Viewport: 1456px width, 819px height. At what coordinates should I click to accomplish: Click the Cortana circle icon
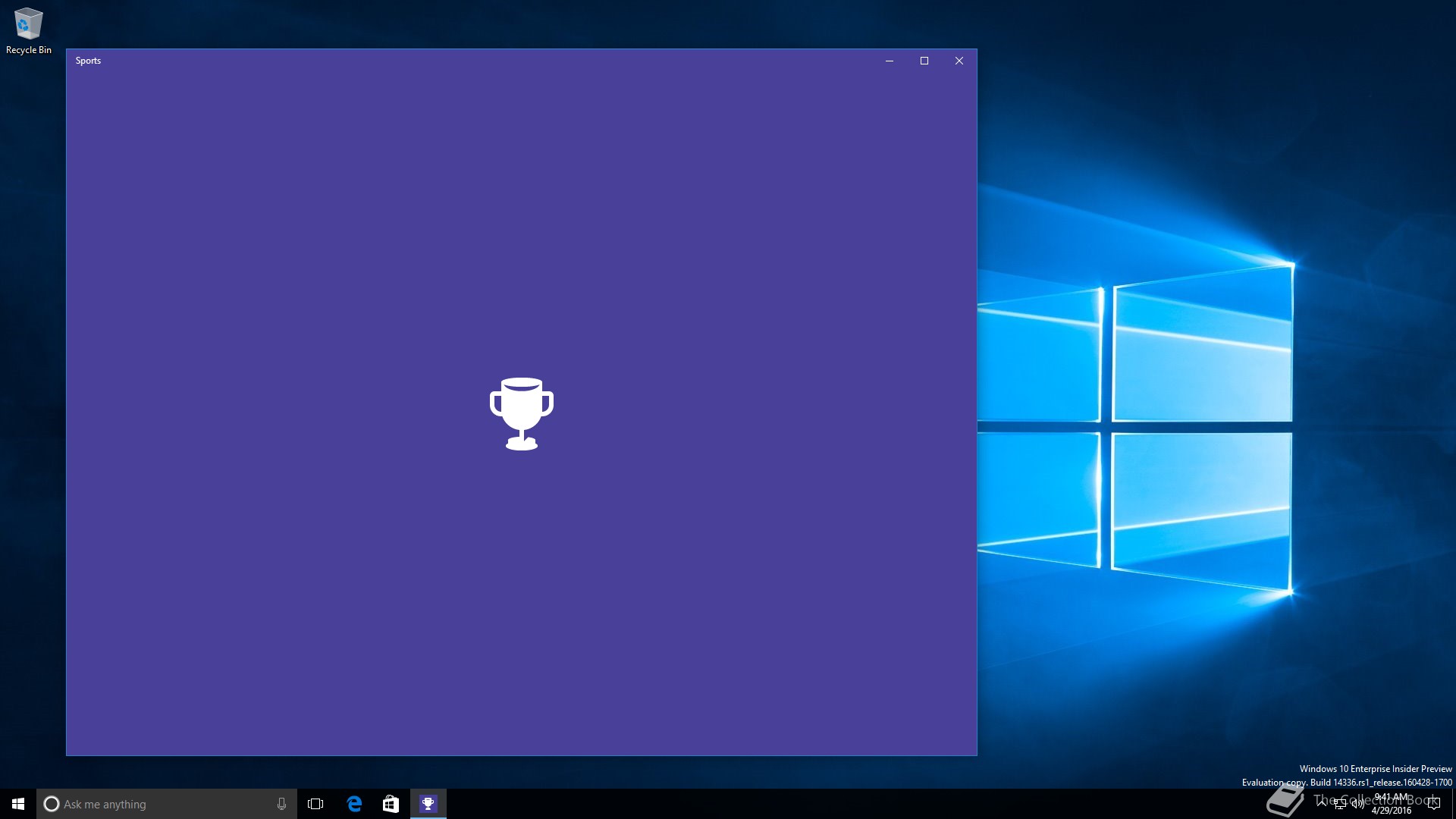(x=52, y=804)
